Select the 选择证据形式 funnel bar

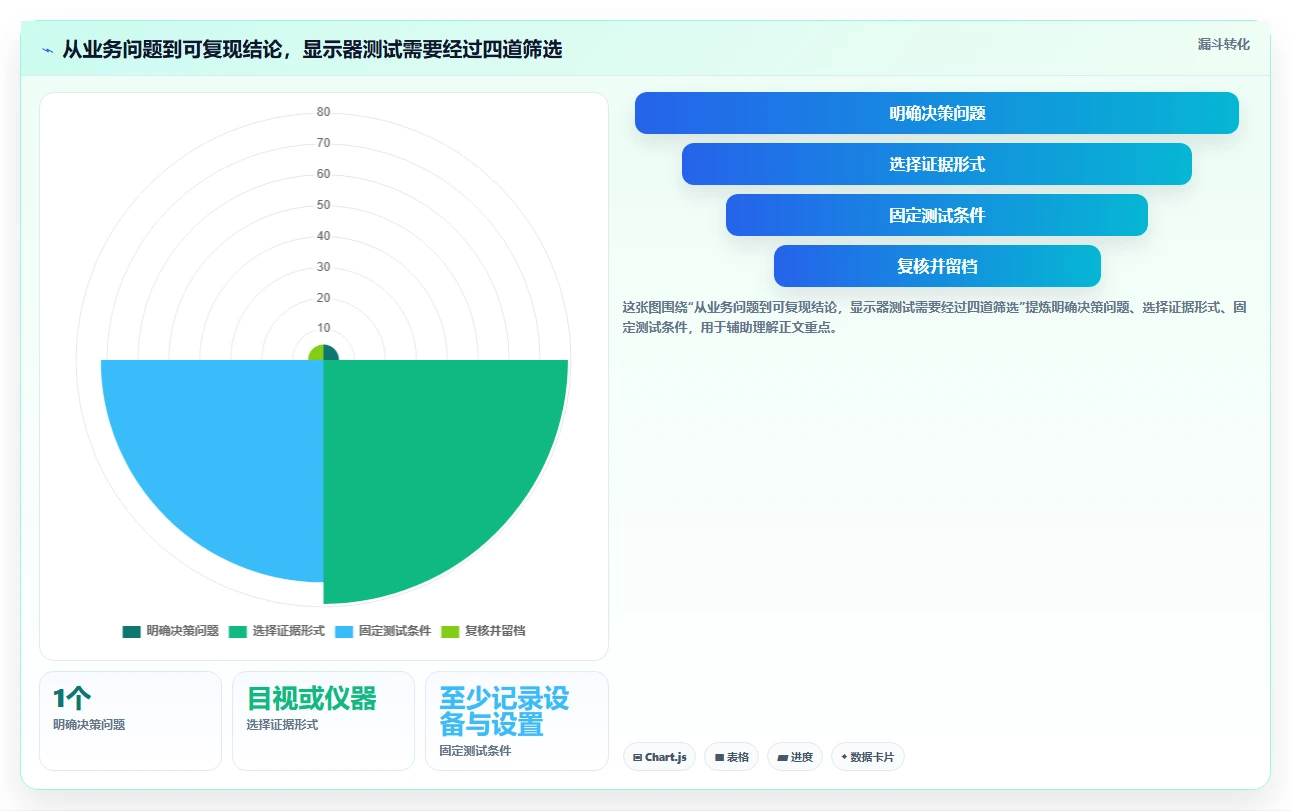[x=937, y=164]
